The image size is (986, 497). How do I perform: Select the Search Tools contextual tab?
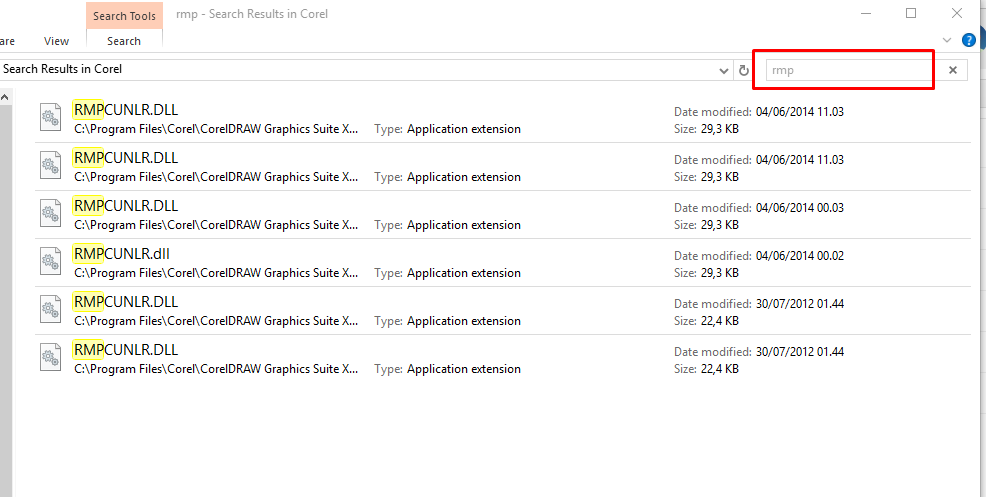[x=124, y=16]
